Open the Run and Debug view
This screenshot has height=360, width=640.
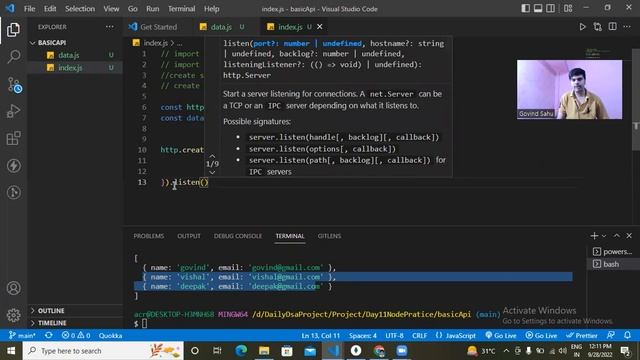[x=13, y=111]
